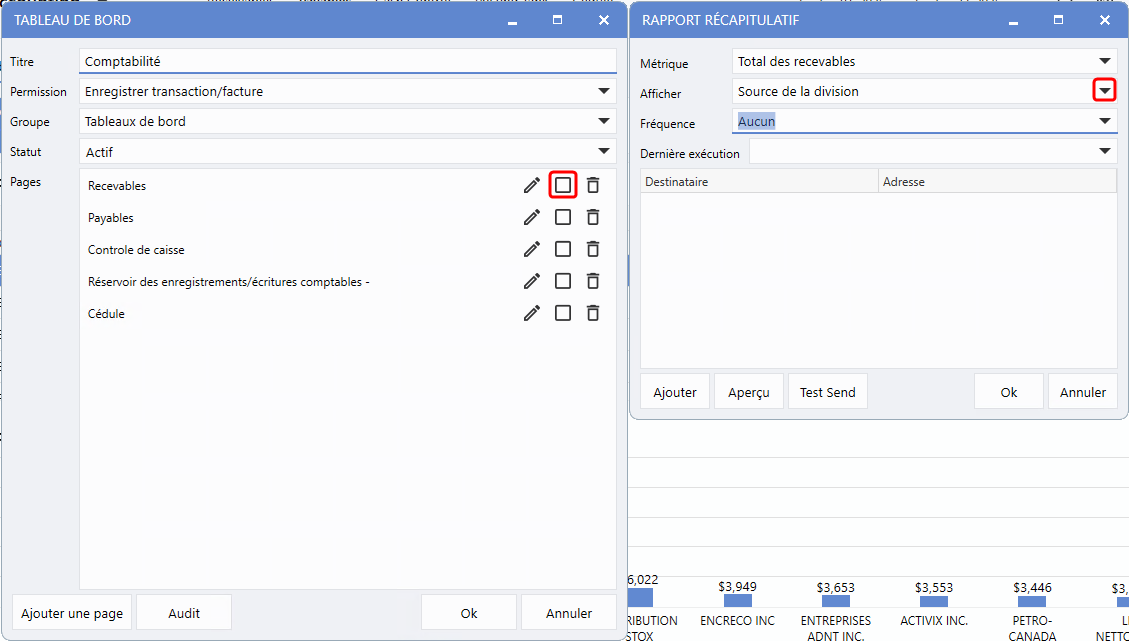Tick the checkbox for Réservoir des enregistrements

click(x=563, y=281)
